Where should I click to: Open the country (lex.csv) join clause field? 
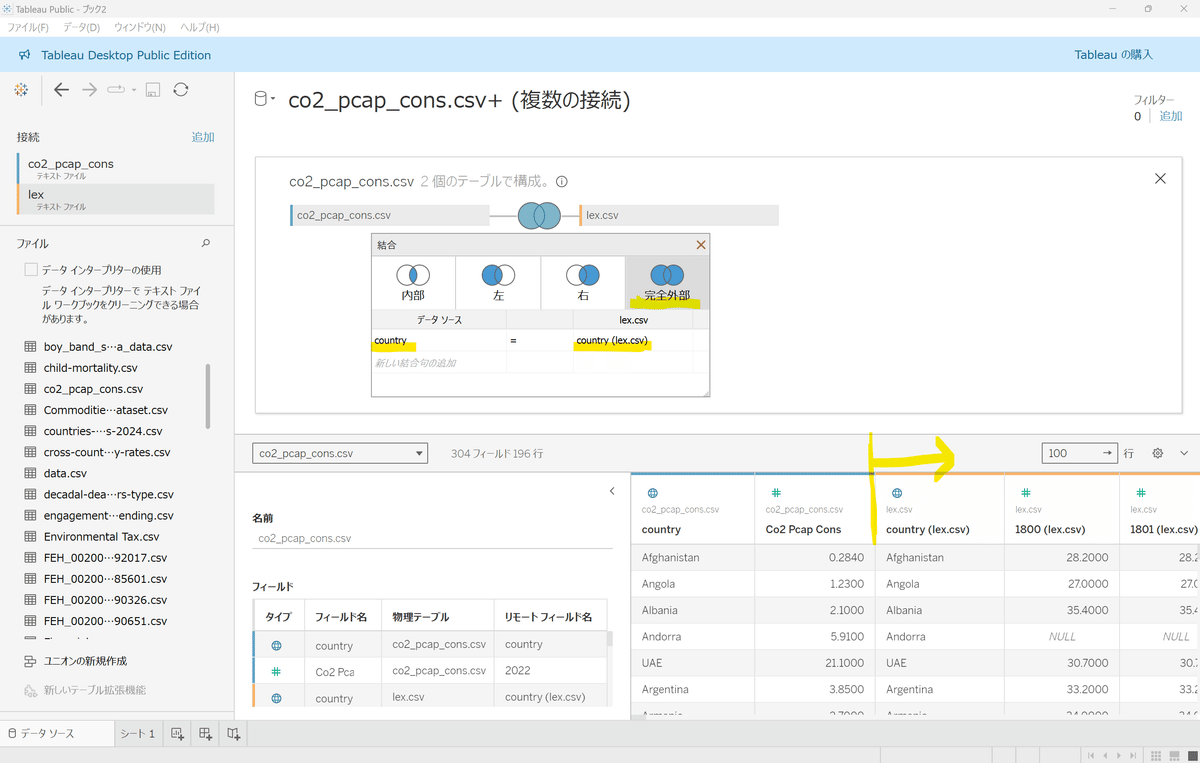tap(633, 341)
